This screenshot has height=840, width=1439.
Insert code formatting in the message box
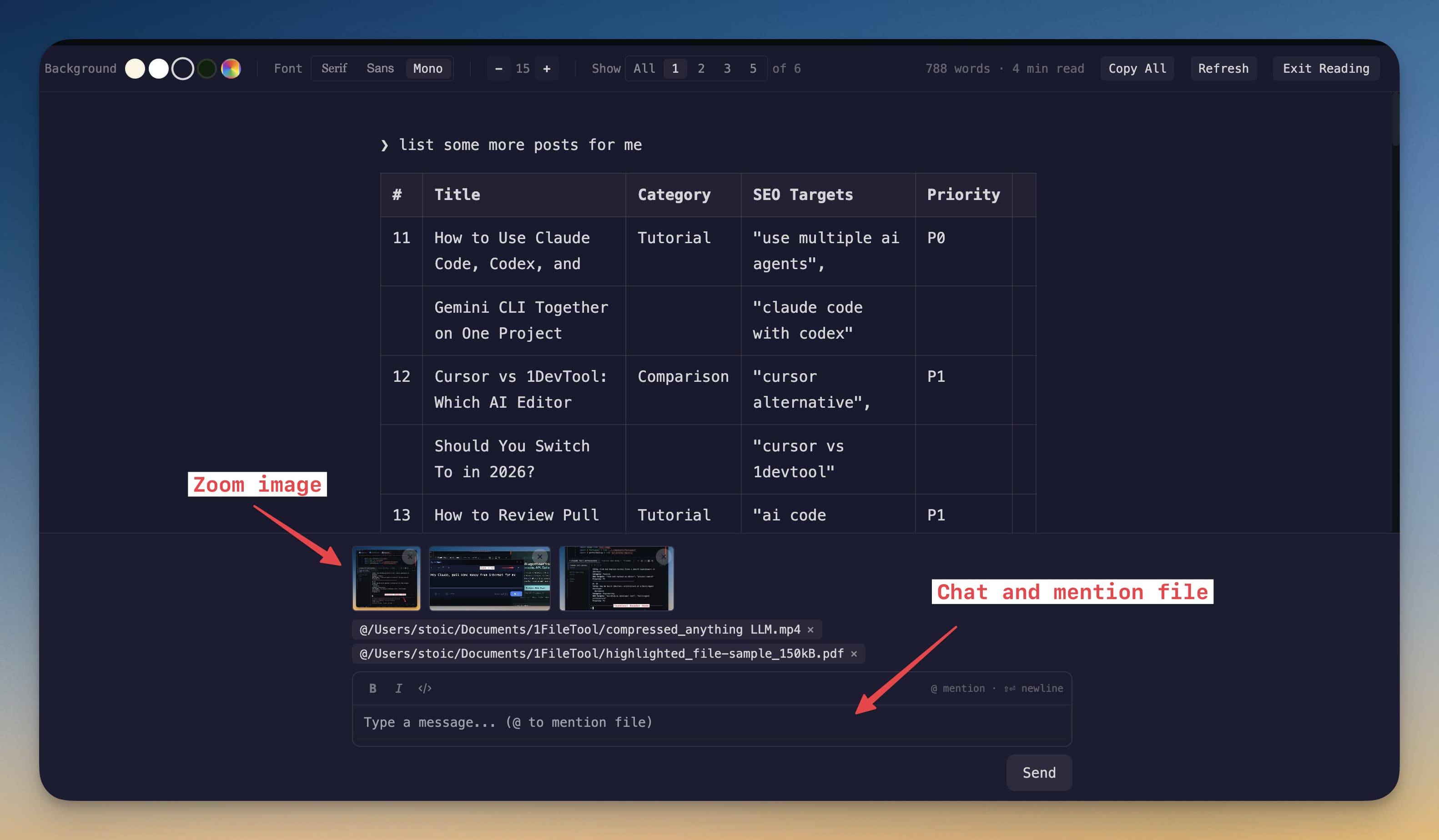pyautogui.click(x=424, y=688)
